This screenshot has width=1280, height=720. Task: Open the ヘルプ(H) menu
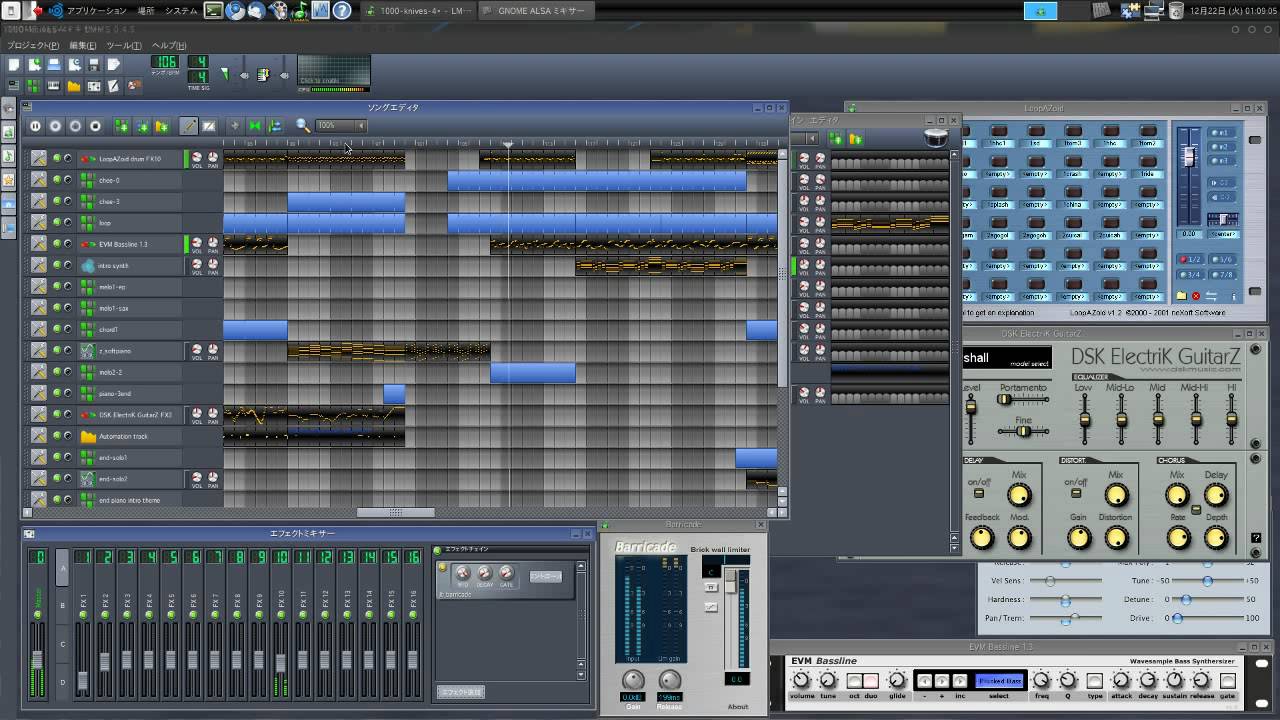pyautogui.click(x=169, y=45)
